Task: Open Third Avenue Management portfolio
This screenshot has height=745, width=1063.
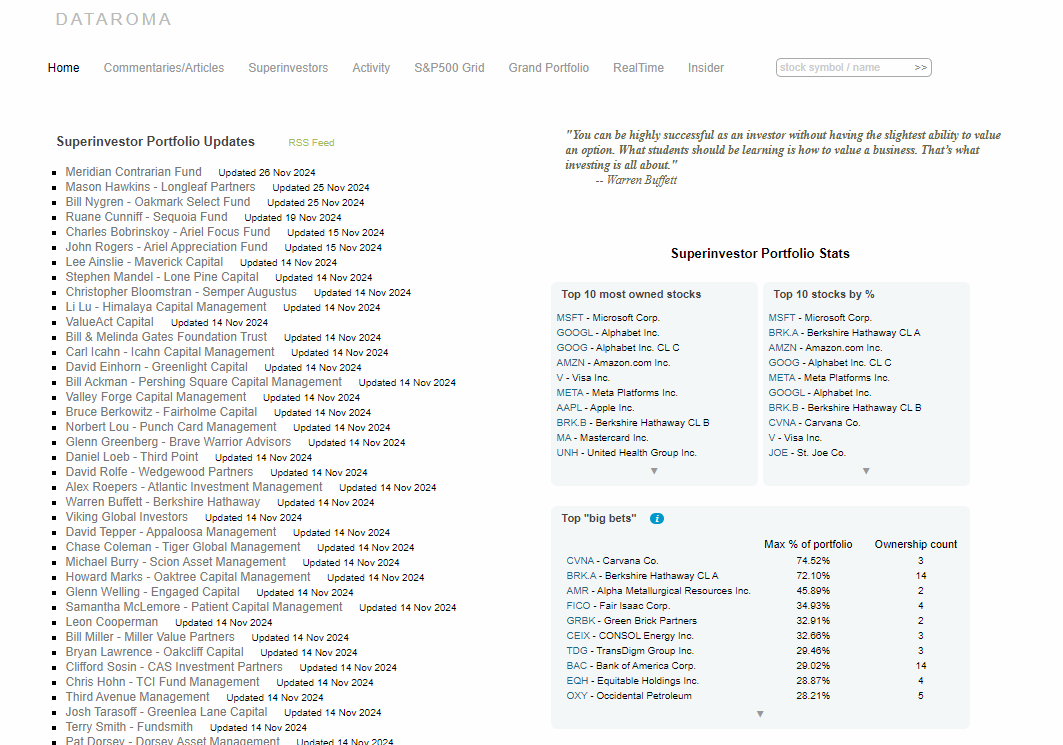Action: point(138,697)
